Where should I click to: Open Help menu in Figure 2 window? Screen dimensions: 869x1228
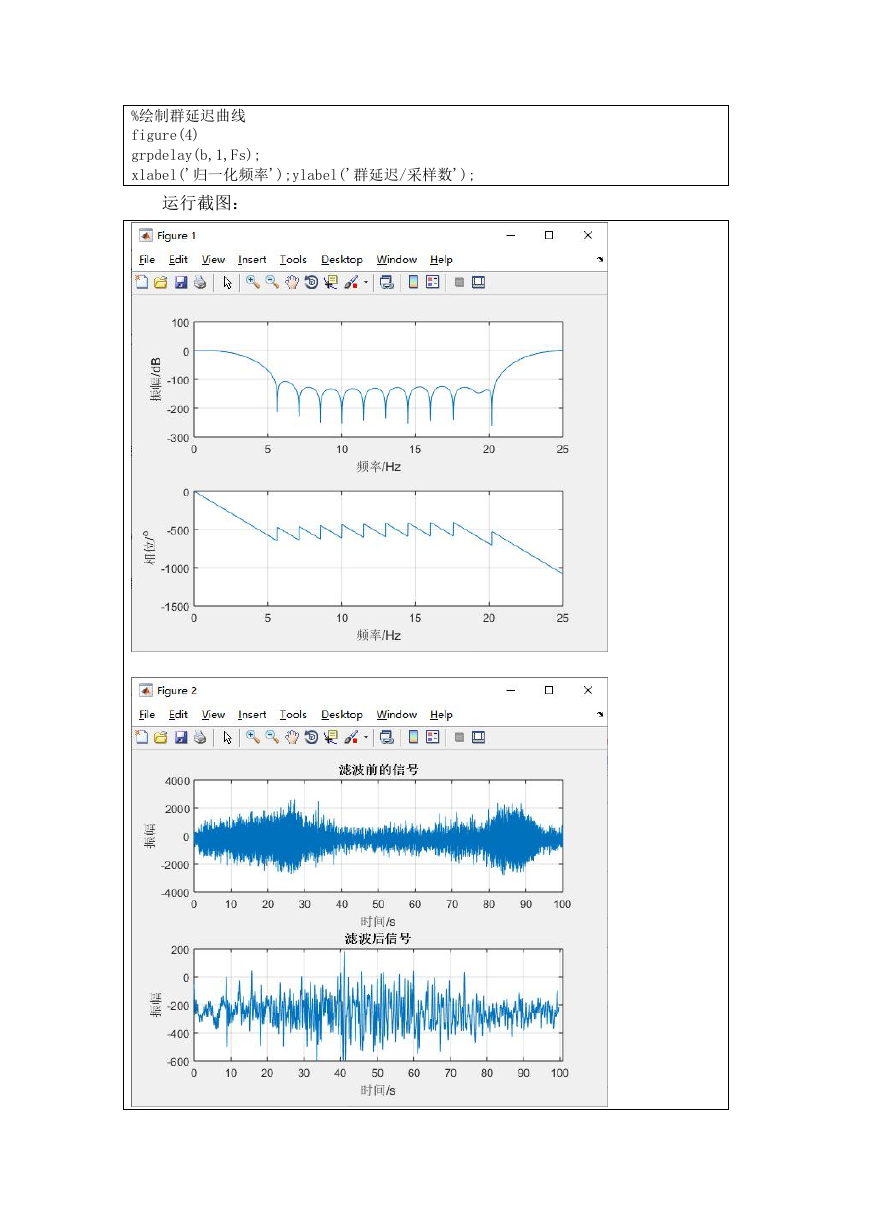pos(441,715)
